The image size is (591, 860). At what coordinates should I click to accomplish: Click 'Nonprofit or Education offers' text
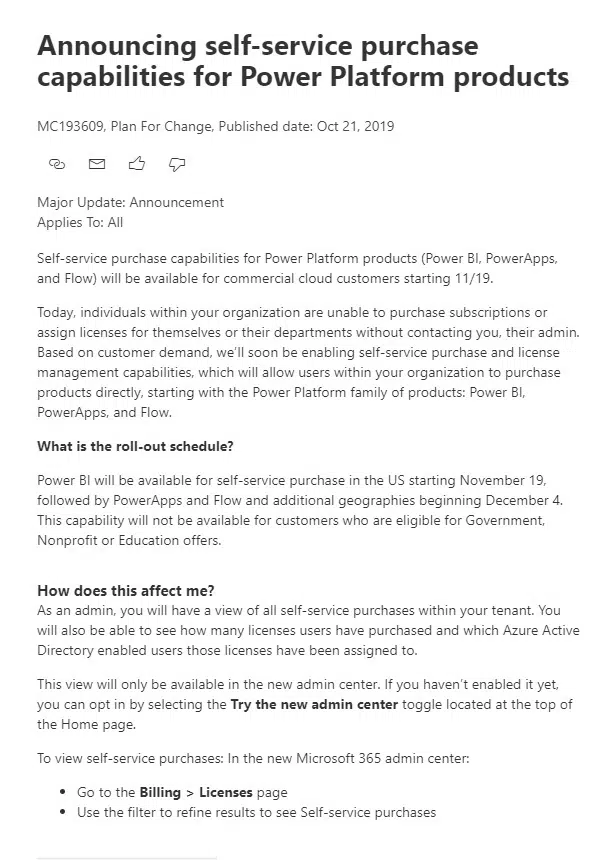pyautogui.click(x=129, y=540)
